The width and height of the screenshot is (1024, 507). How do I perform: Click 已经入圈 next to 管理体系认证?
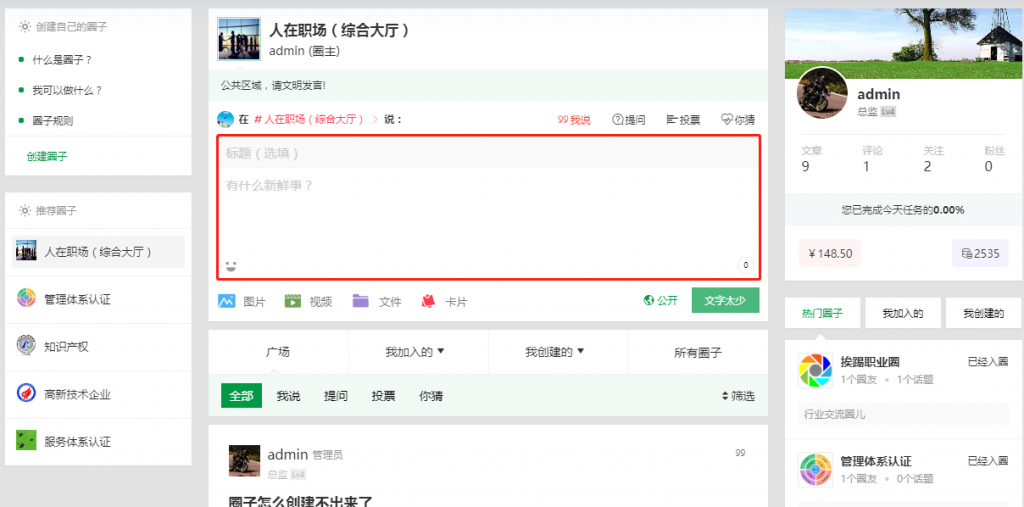coord(987,461)
